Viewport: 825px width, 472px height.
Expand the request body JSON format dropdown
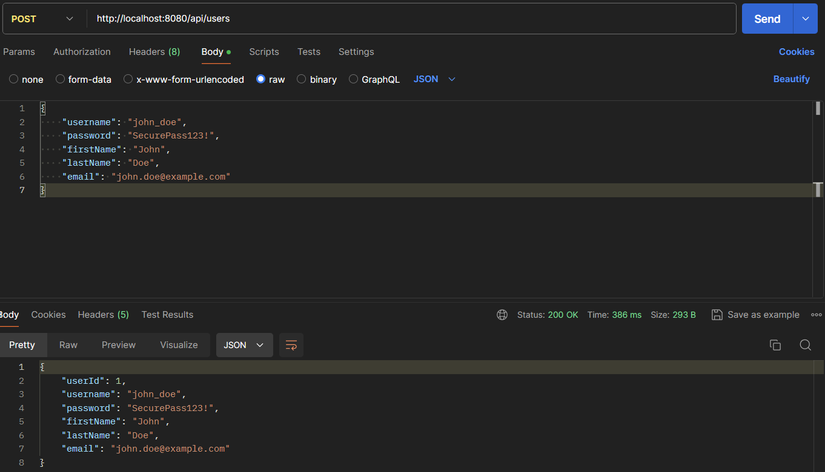click(x=435, y=79)
